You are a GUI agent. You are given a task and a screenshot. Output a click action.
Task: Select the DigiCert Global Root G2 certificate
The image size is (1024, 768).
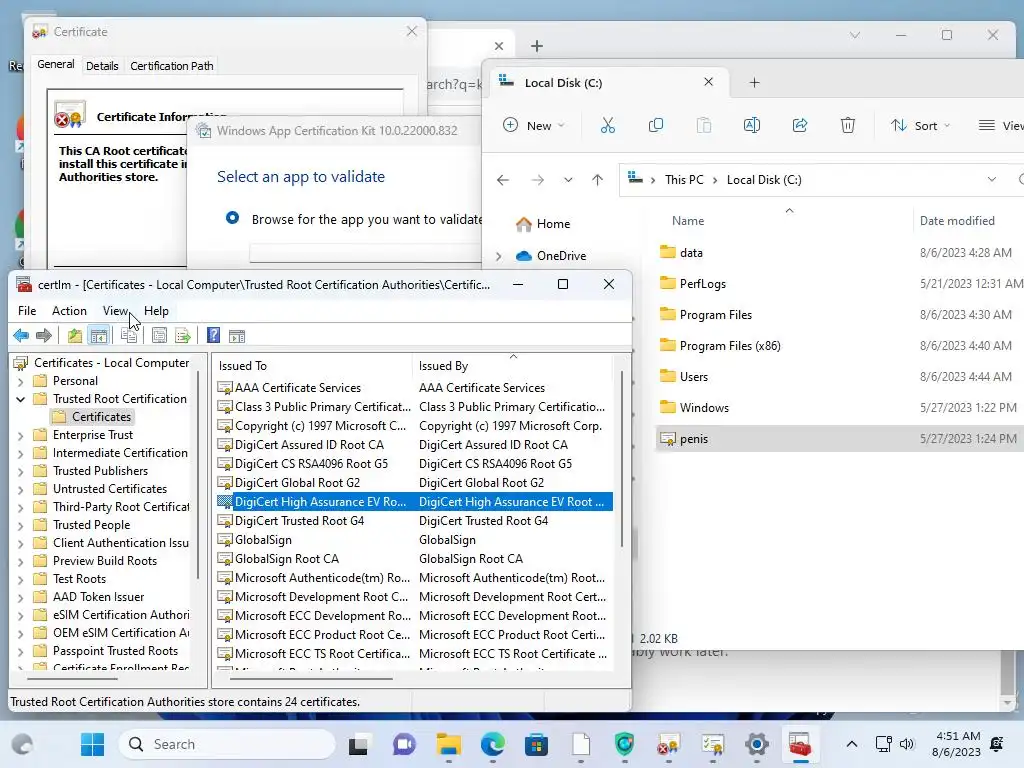point(414,483)
